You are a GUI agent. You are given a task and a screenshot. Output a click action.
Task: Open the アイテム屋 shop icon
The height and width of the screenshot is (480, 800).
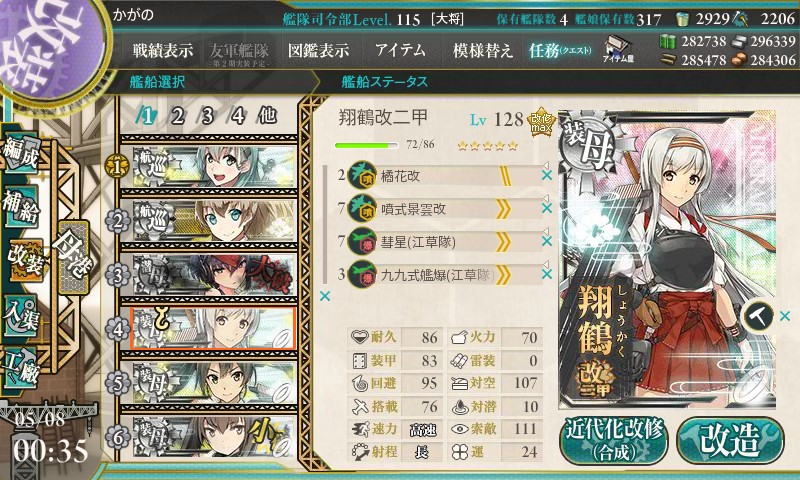[x=618, y=49]
